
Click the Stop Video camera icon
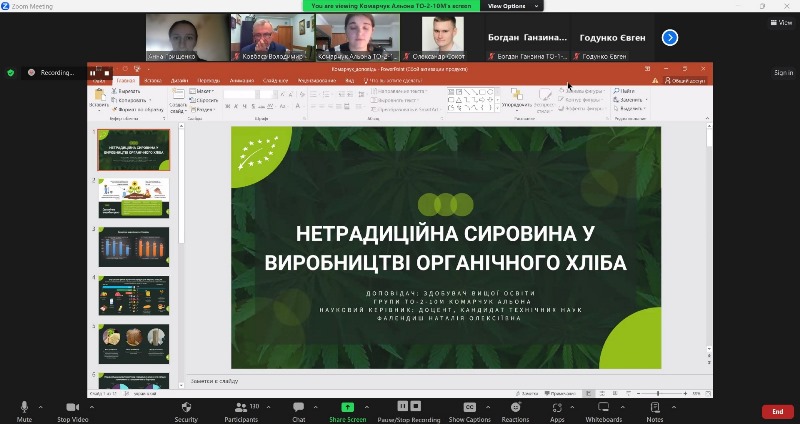(x=71, y=407)
